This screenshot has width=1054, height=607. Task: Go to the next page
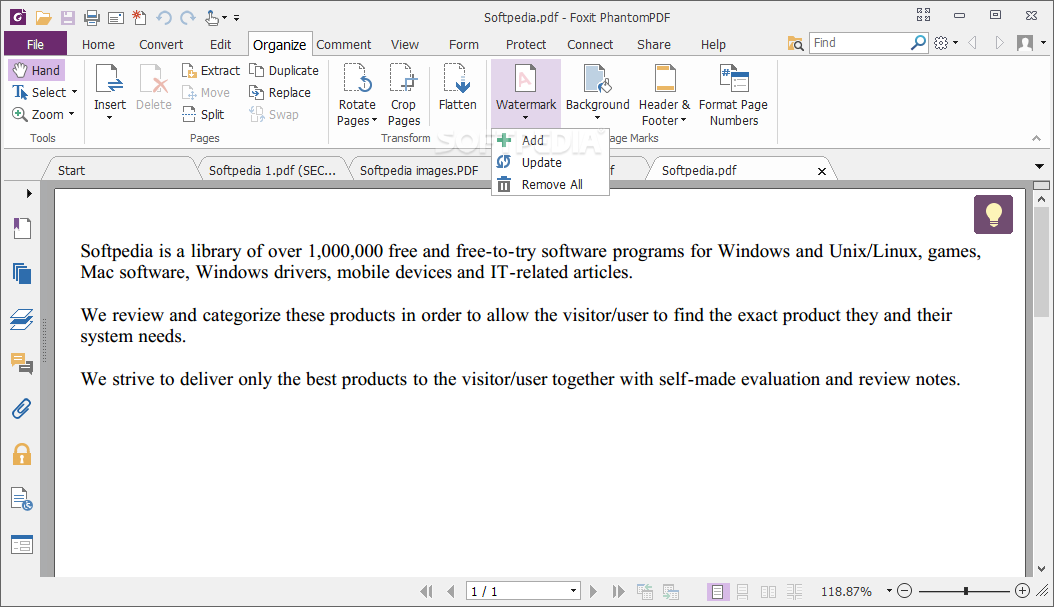[593, 592]
